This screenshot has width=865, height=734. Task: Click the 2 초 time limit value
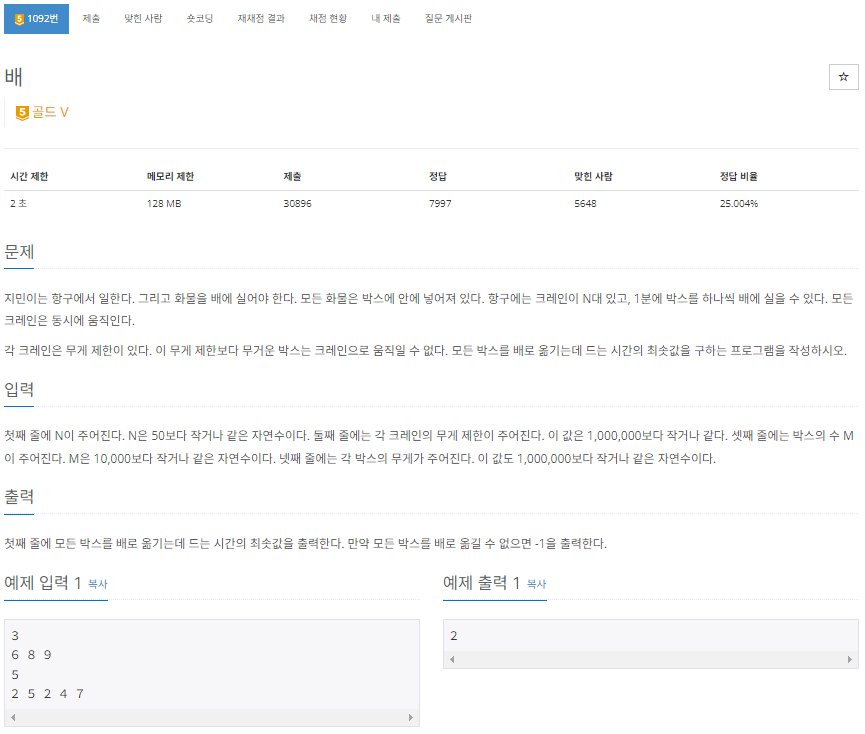coord(18,203)
